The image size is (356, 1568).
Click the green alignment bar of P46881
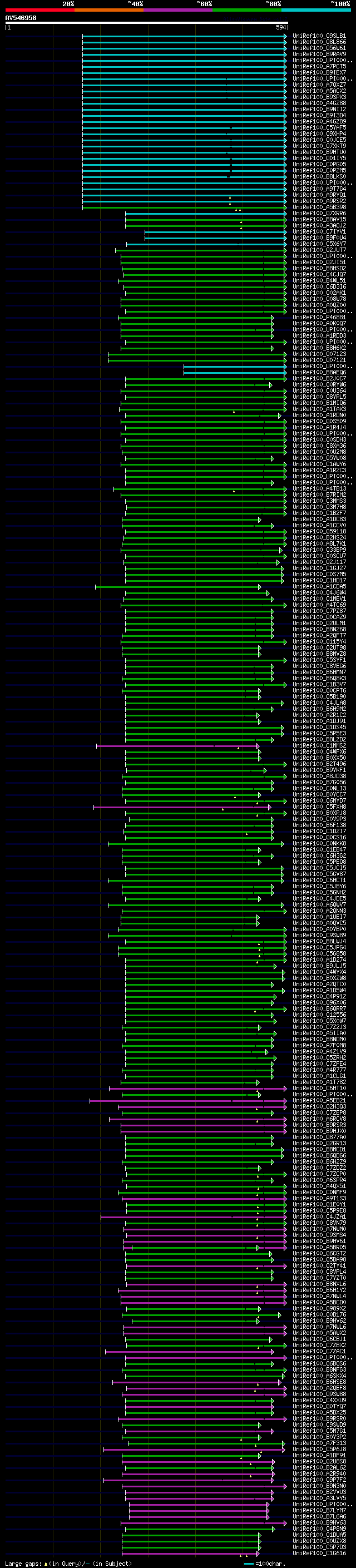(x=196, y=317)
